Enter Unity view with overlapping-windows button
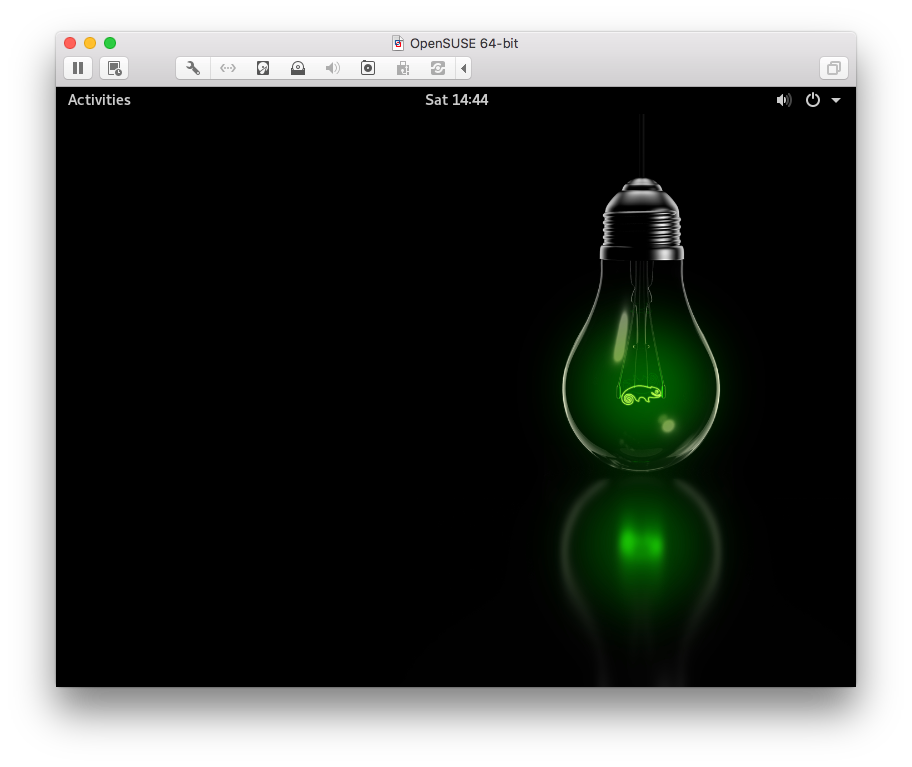This screenshot has height=767, width=912. [833, 68]
